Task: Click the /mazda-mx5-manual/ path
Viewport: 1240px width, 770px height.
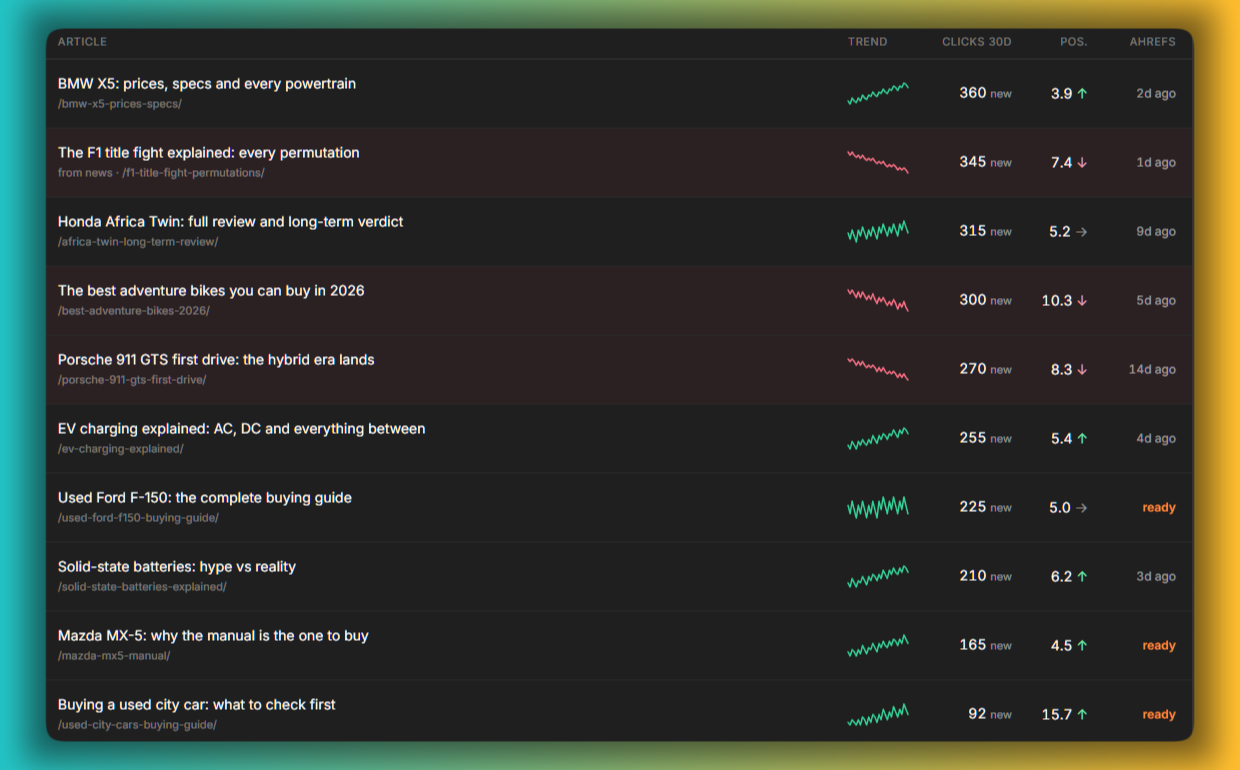Action: click(114, 656)
